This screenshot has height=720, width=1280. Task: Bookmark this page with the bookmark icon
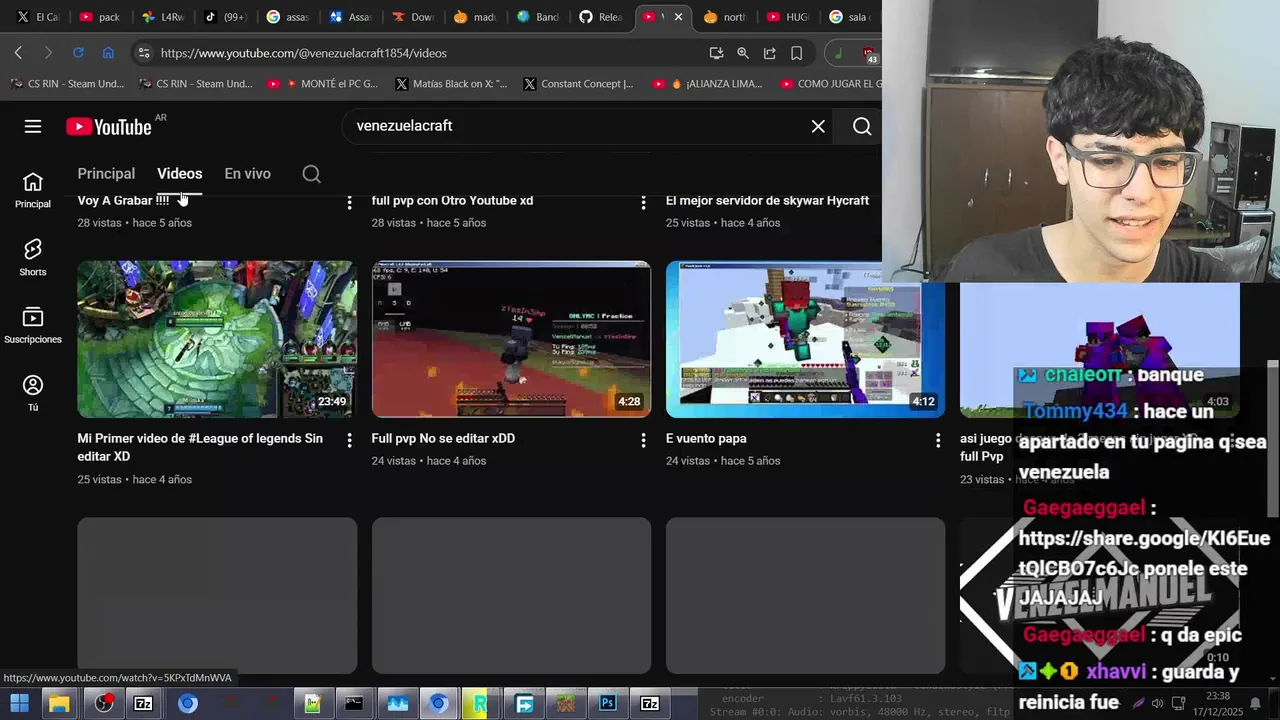click(x=797, y=53)
